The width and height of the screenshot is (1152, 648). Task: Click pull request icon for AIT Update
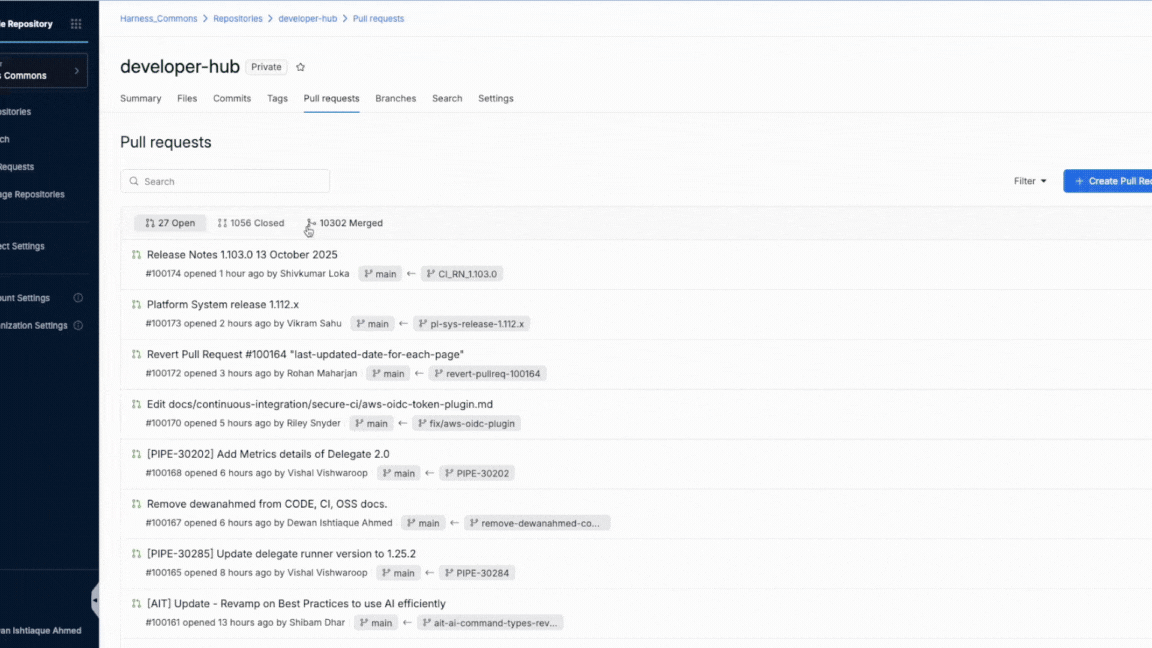[136, 604]
